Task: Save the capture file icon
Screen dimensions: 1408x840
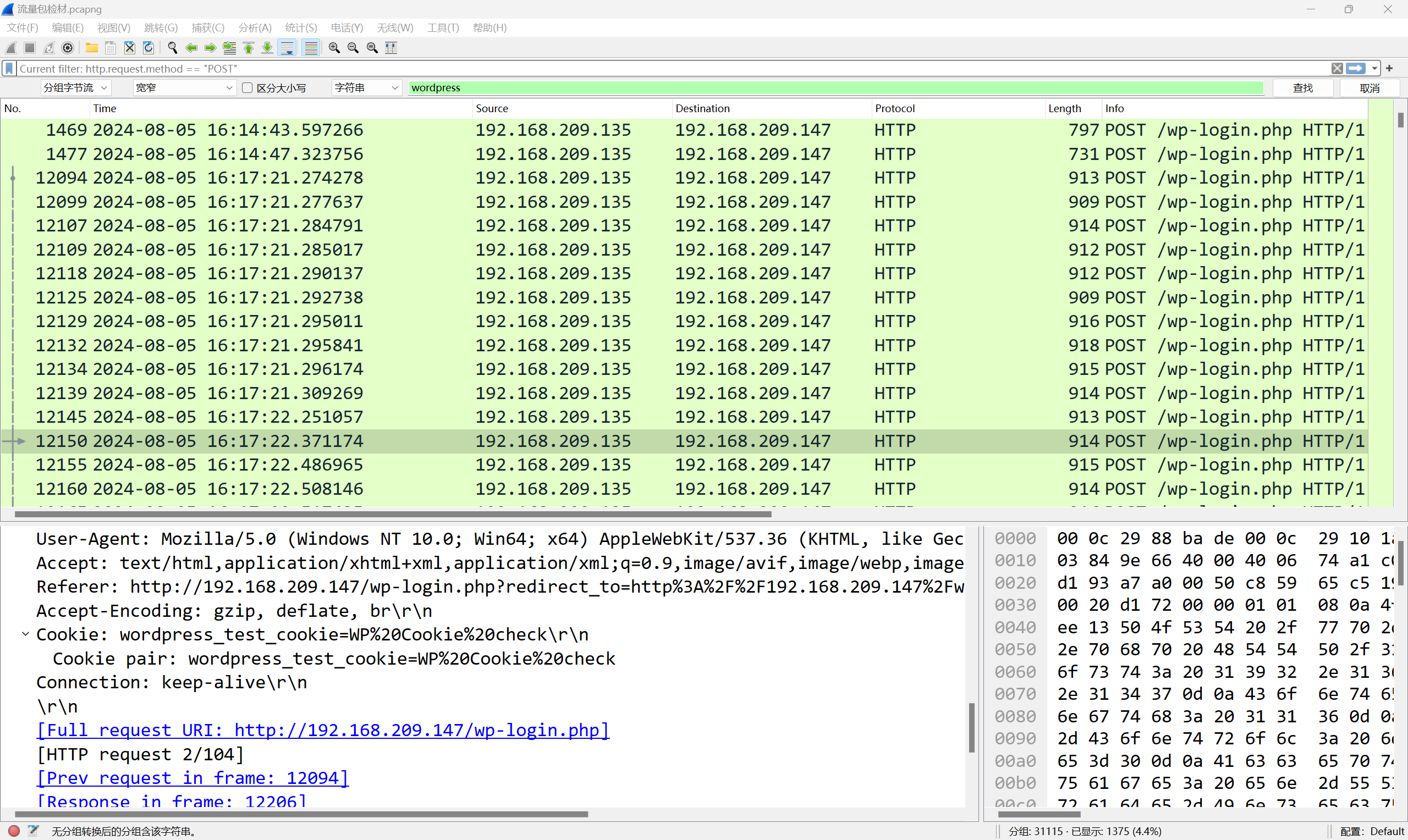Action: click(111, 48)
